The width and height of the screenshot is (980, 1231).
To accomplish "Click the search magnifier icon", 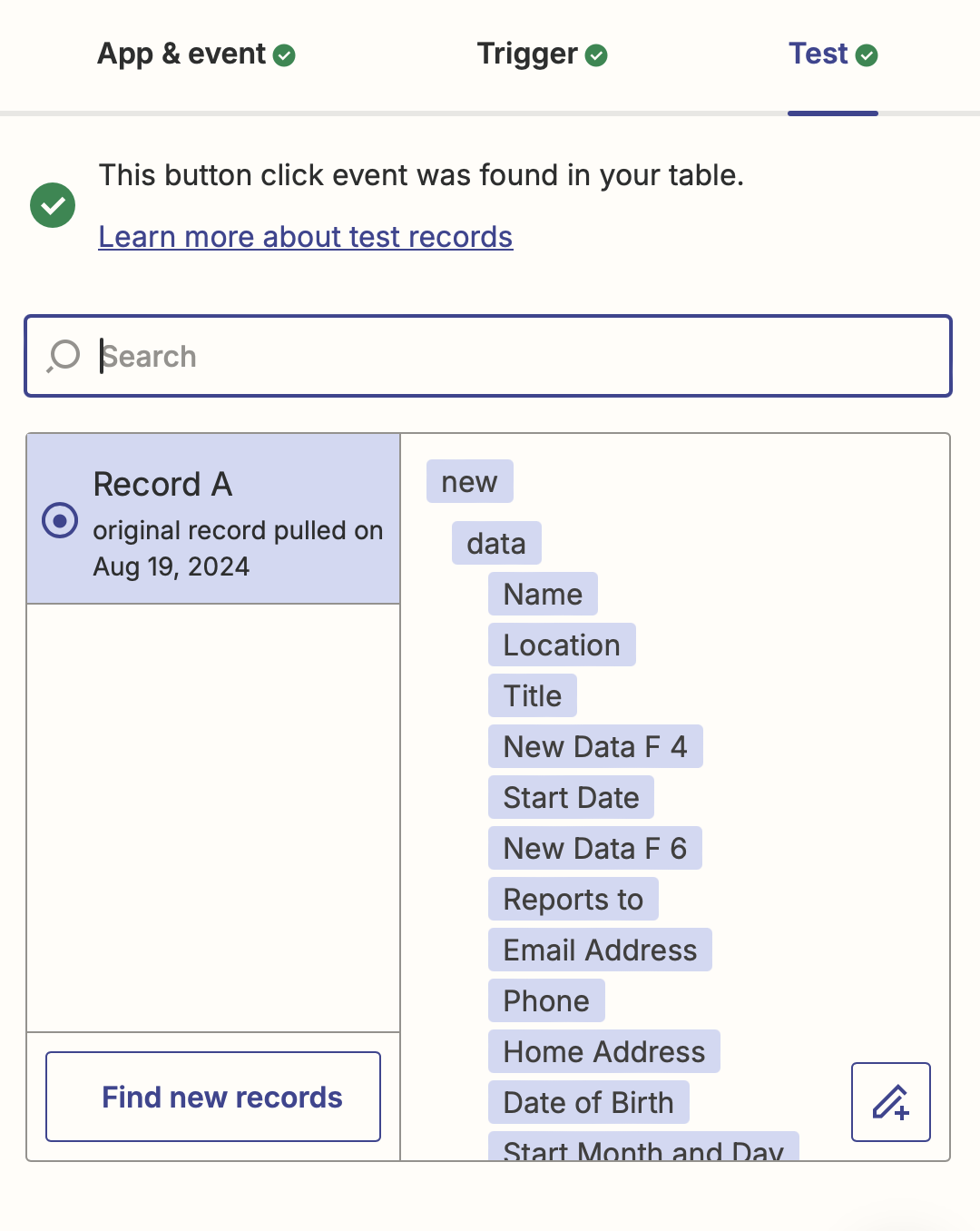I will point(64,356).
